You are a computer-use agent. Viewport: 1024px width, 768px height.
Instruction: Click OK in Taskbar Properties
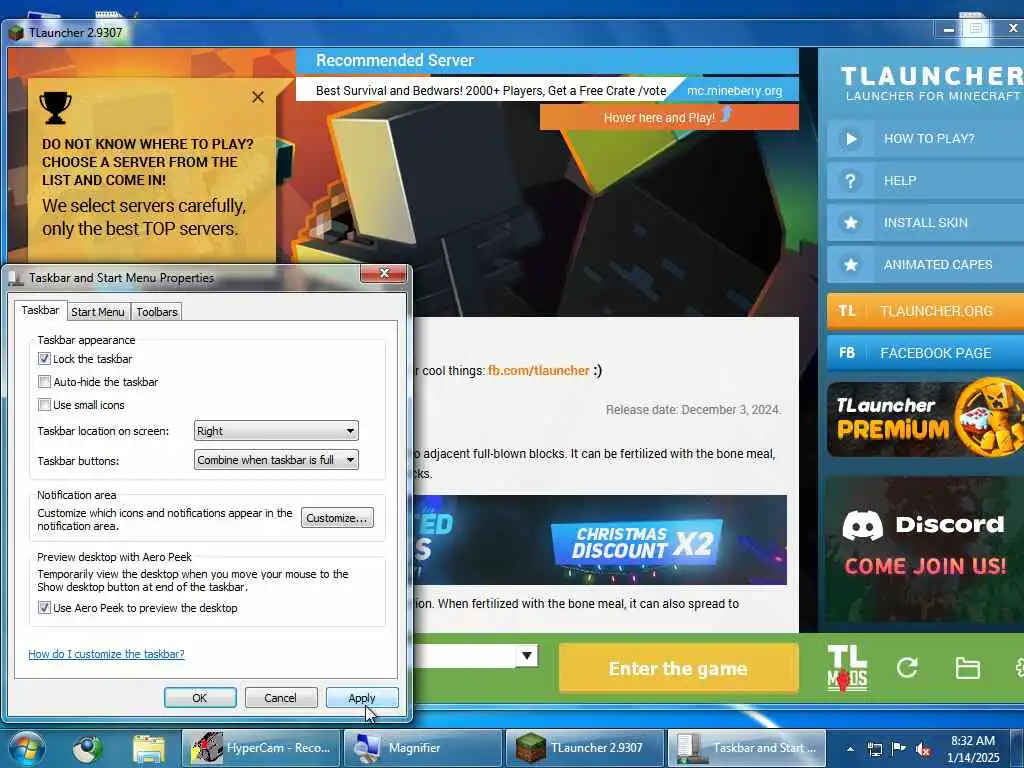click(x=200, y=697)
